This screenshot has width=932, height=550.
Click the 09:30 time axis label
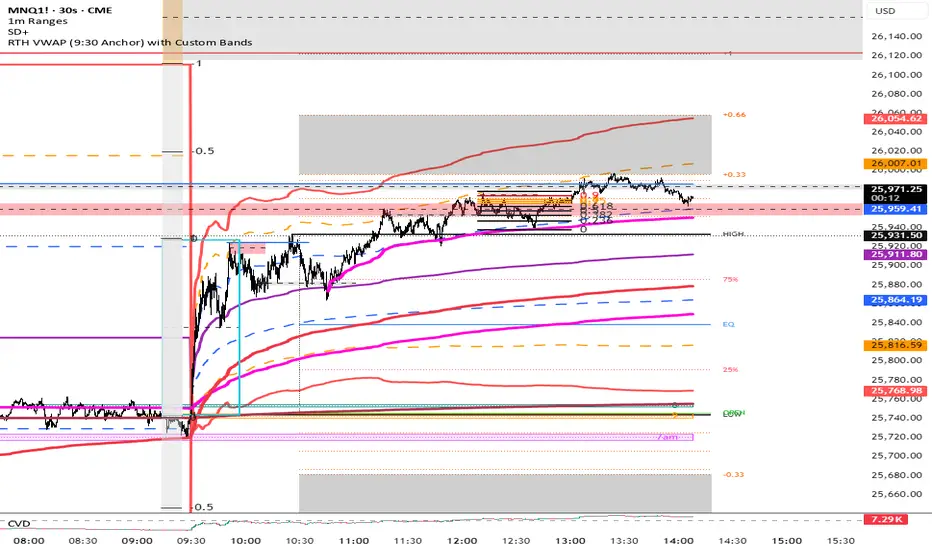pyautogui.click(x=191, y=541)
